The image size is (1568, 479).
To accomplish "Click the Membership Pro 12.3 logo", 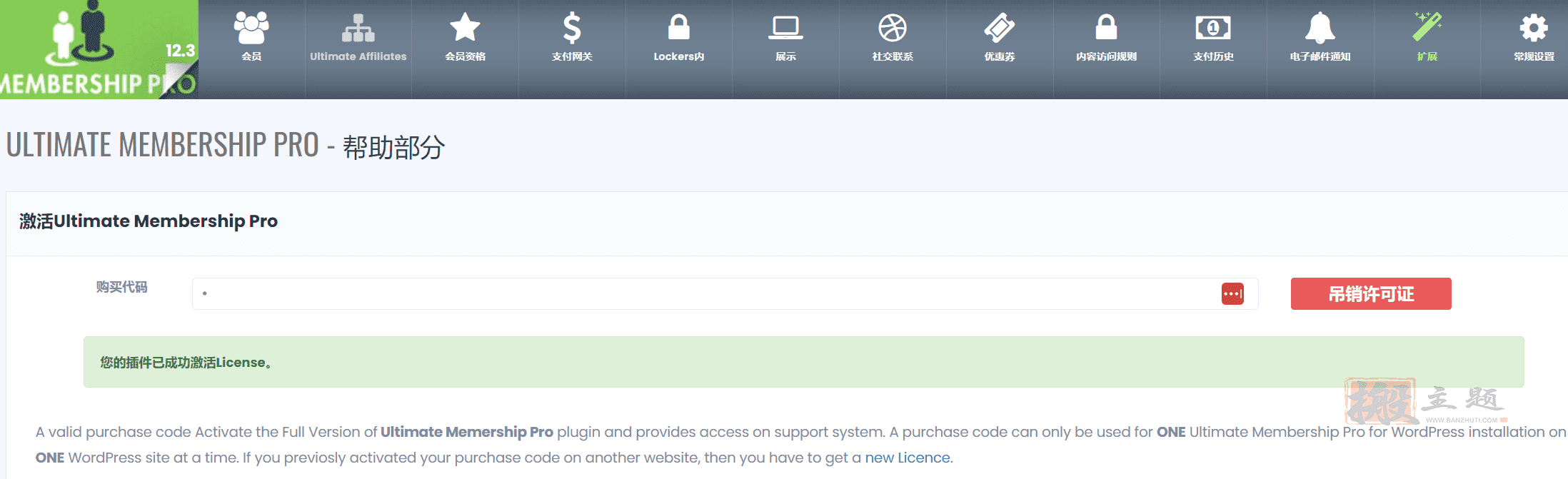I will (x=99, y=49).
